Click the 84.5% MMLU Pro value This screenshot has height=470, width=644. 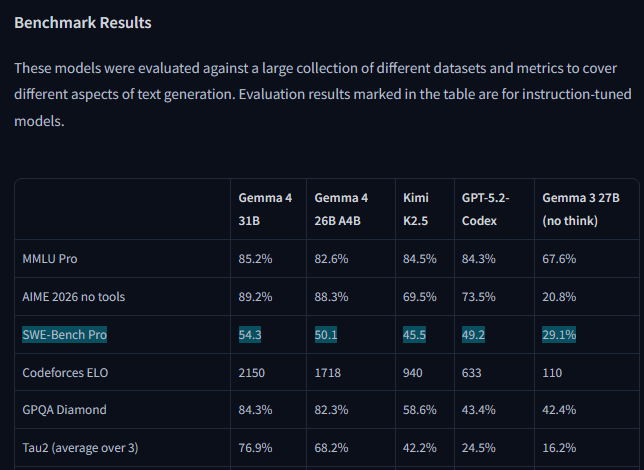click(419, 259)
